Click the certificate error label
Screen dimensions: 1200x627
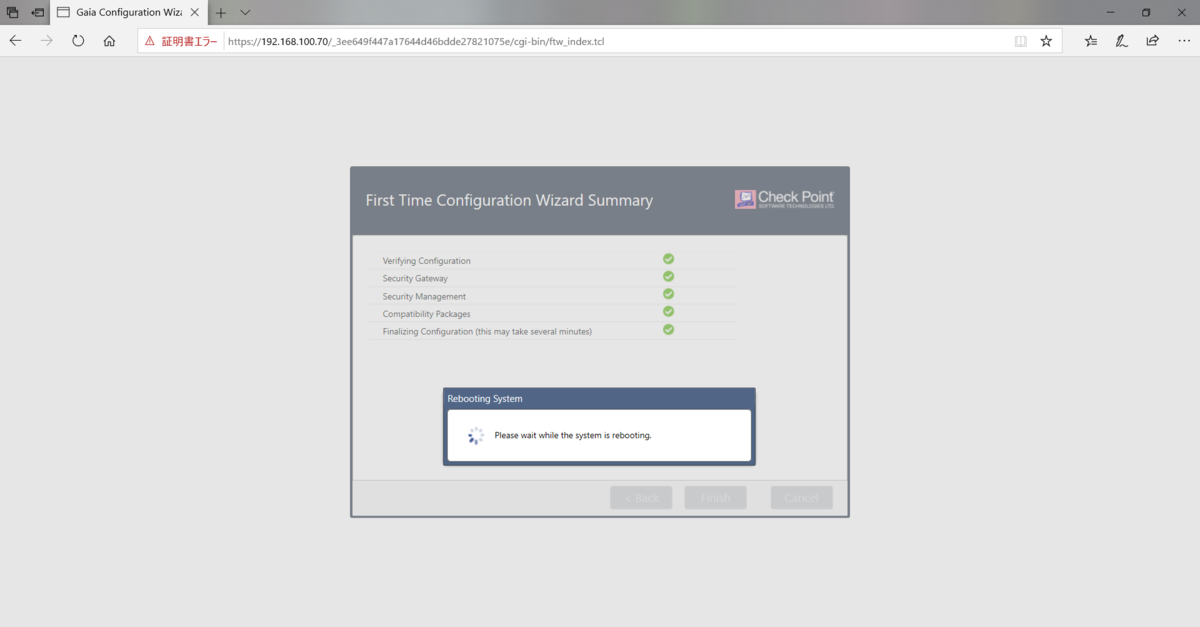click(189, 42)
